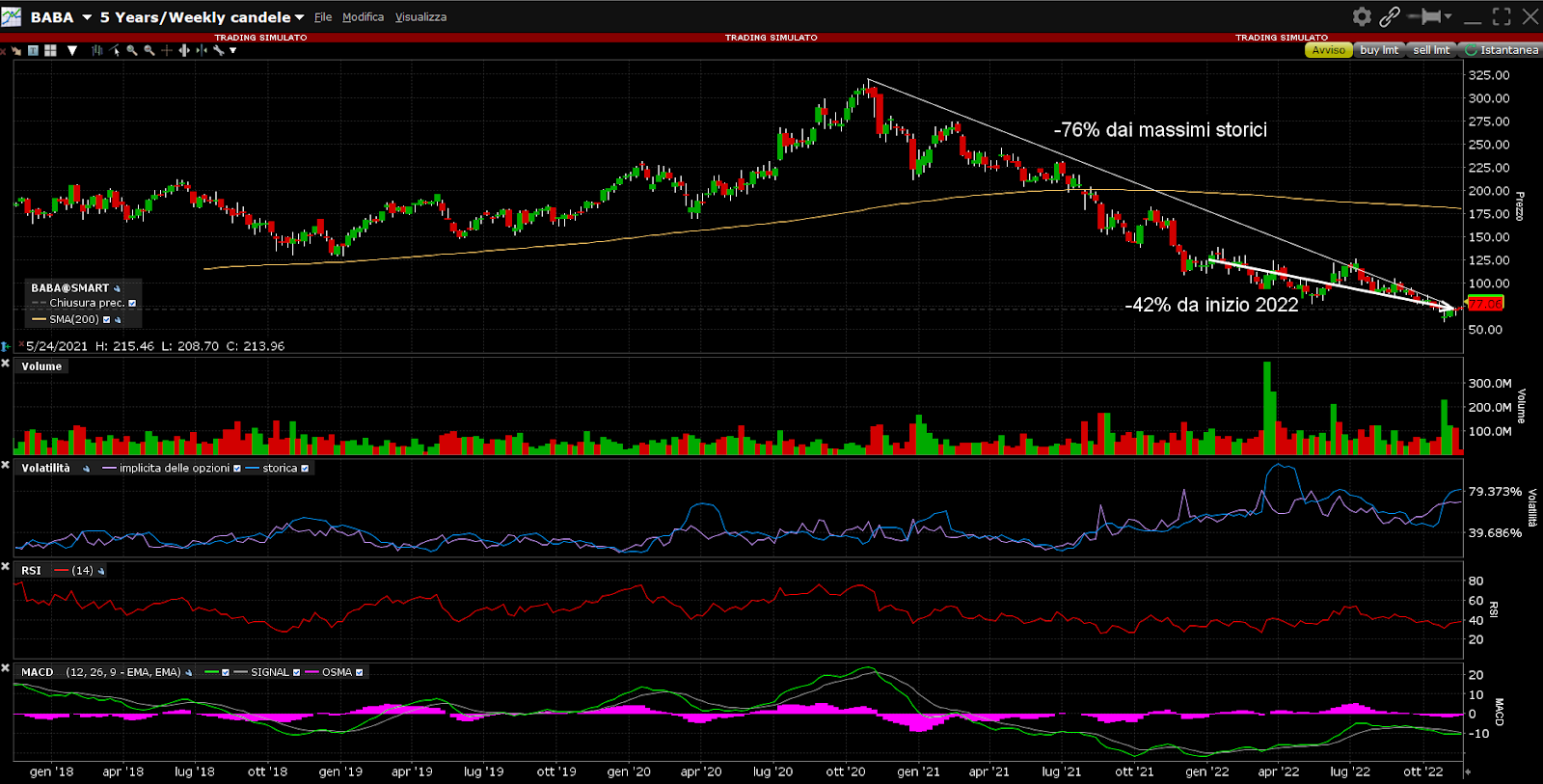Click the arrow icon beside toolbar red X

[x=16, y=50]
